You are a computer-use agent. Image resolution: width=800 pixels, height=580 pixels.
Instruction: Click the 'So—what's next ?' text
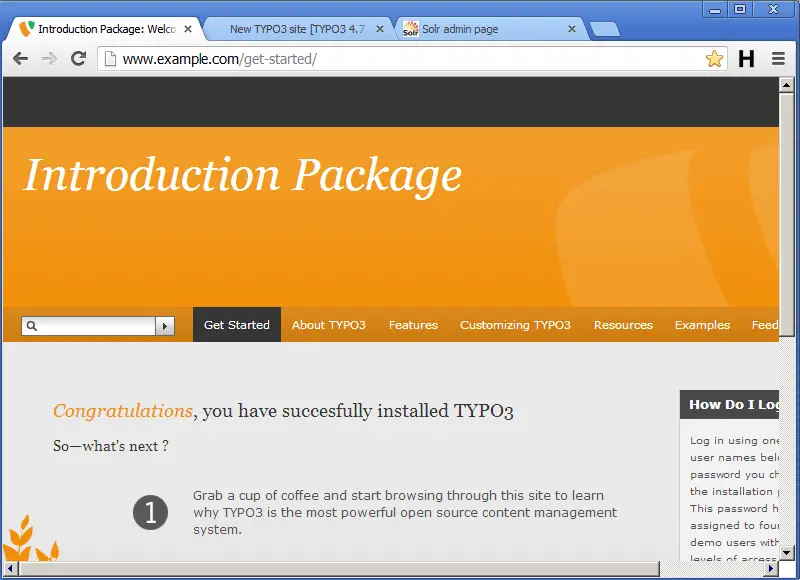pyautogui.click(x=111, y=446)
